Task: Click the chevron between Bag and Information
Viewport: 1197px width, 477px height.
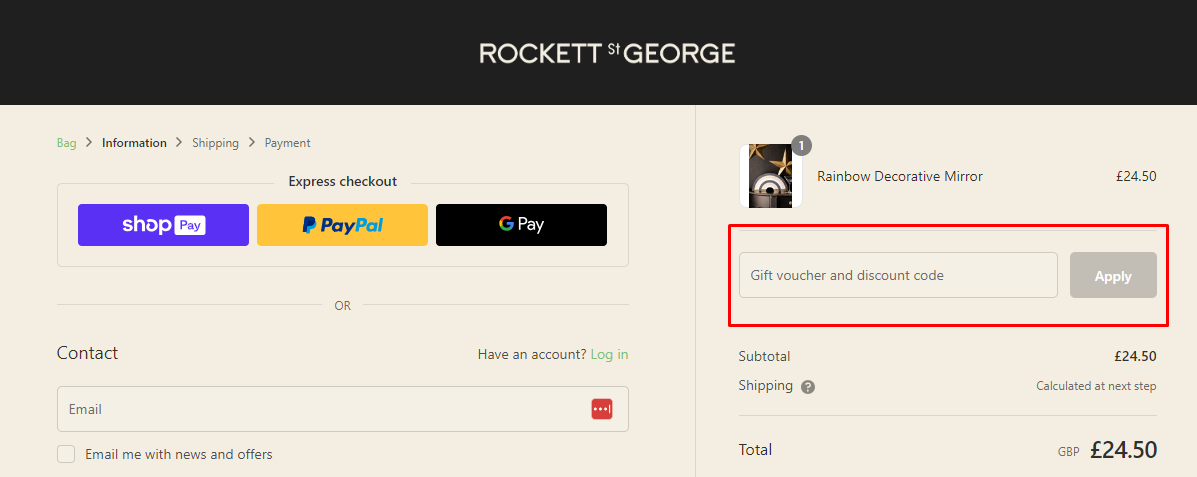Action: (89, 143)
